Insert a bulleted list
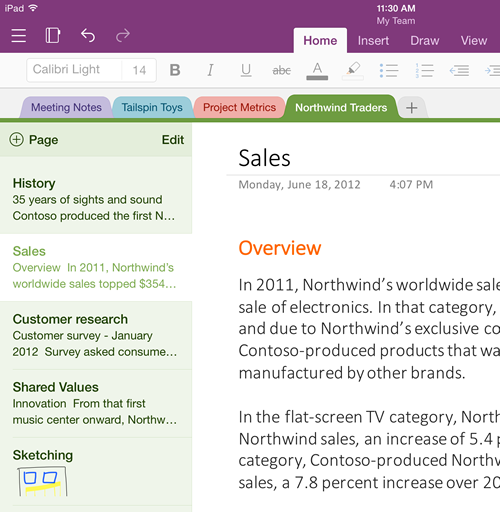The height and width of the screenshot is (512, 500). coord(389,70)
